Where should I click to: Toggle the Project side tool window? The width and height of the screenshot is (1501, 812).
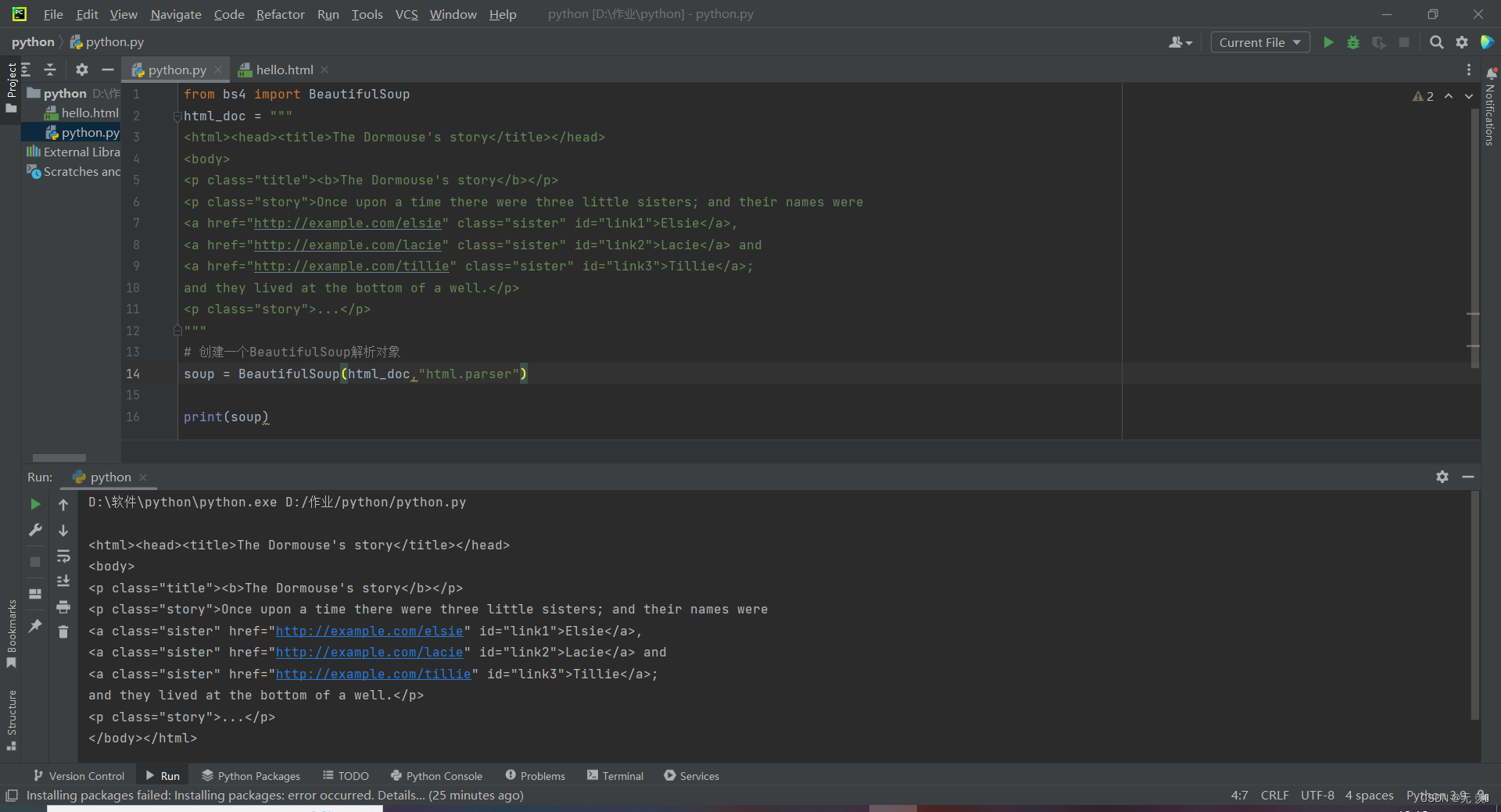click(x=11, y=87)
